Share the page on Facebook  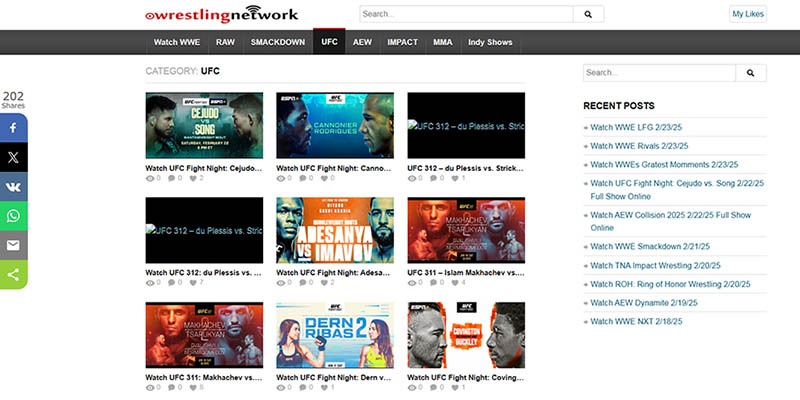click(13, 128)
